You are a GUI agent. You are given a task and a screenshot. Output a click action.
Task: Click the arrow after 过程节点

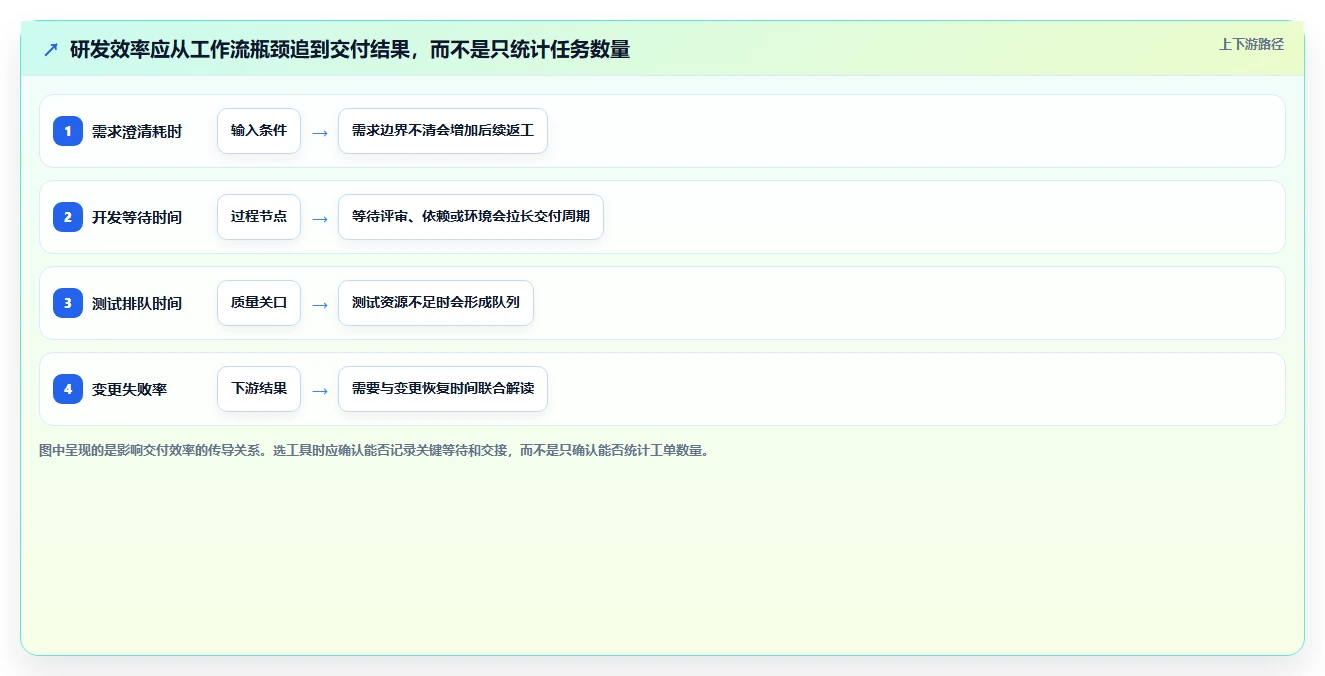pos(320,218)
